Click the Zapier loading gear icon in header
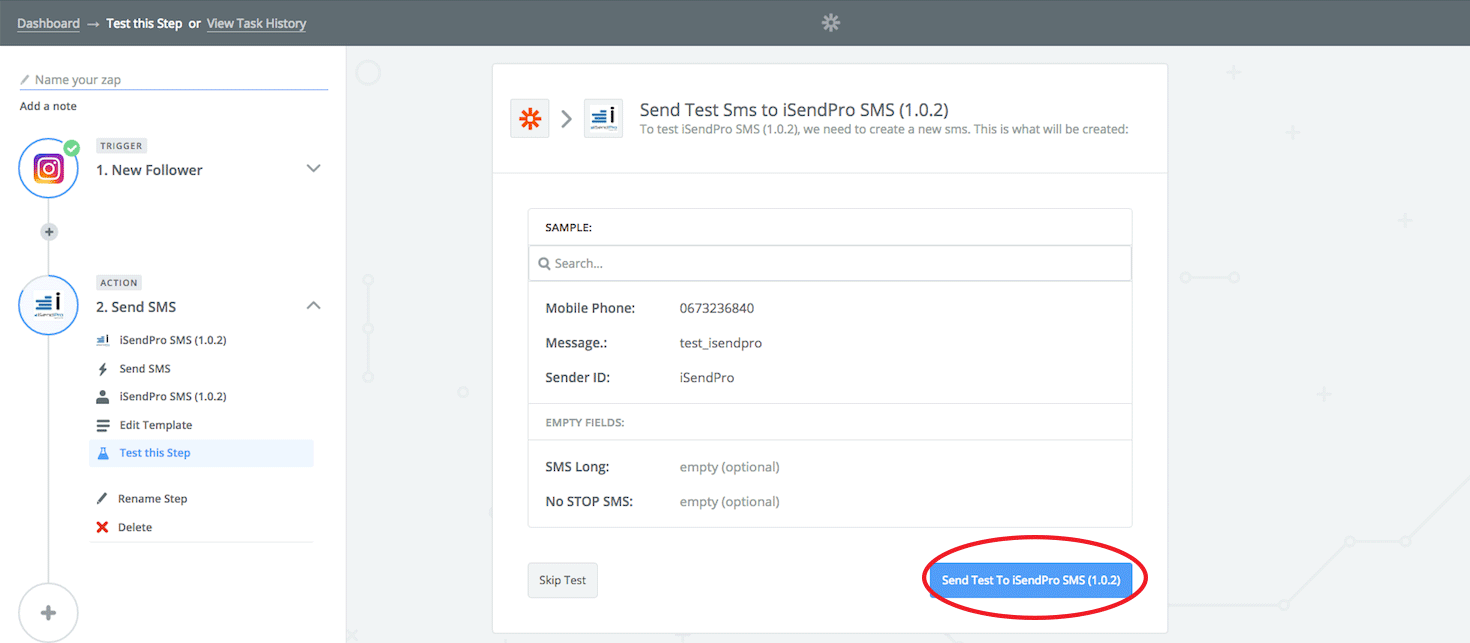This screenshot has width=1470, height=643. (831, 22)
